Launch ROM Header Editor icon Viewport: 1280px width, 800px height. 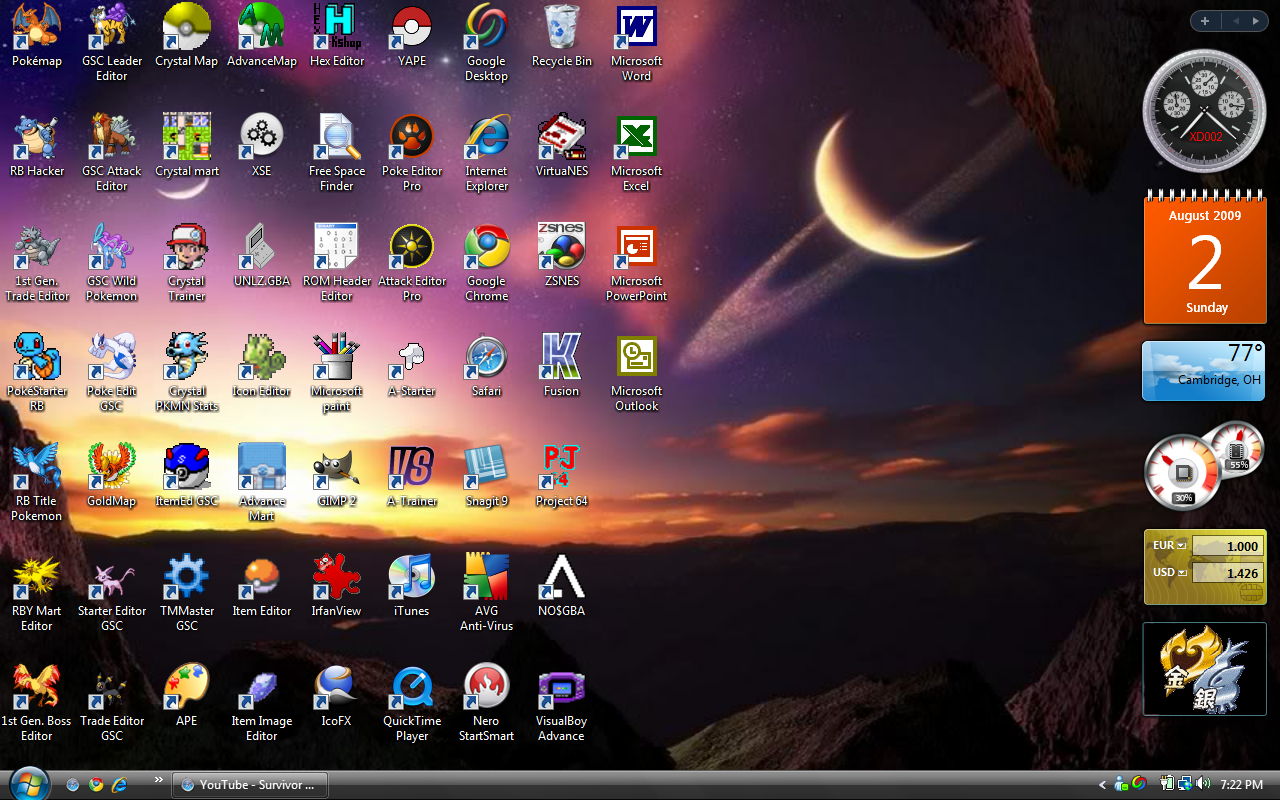click(337, 262)
